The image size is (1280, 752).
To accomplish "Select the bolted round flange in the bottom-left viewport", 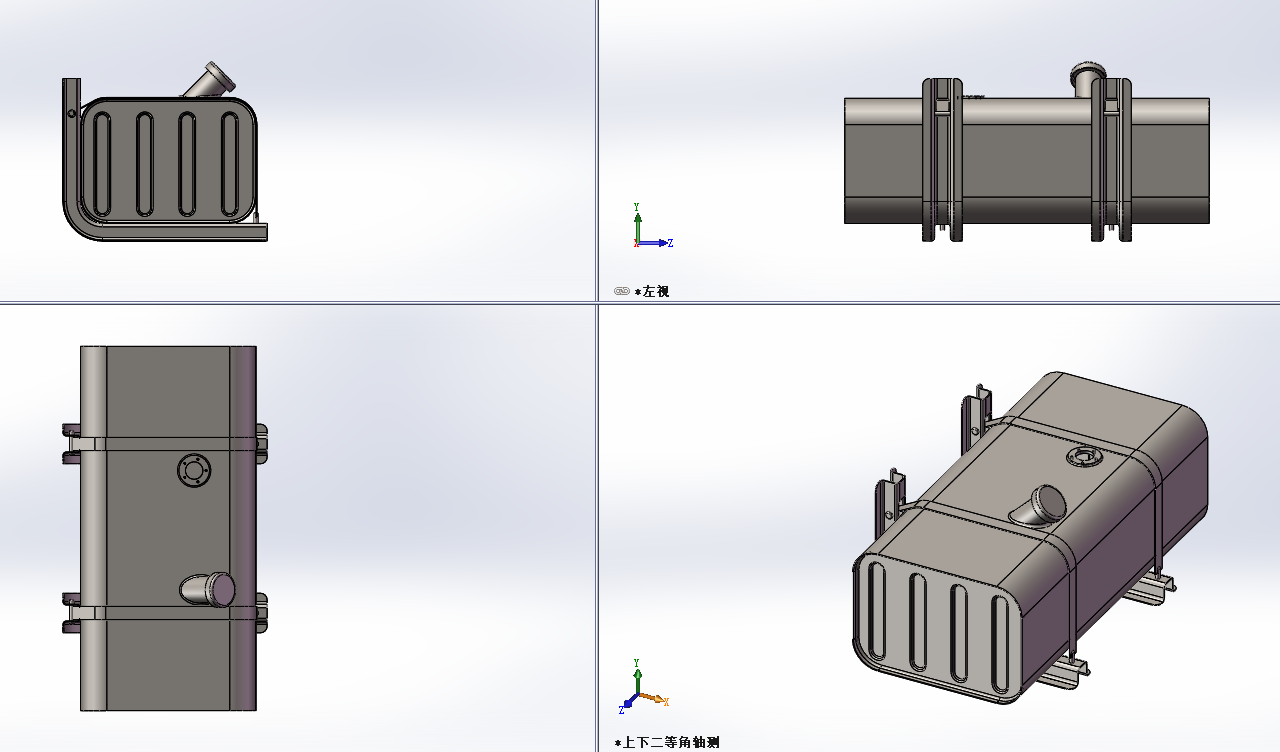I will coord(193,470).
